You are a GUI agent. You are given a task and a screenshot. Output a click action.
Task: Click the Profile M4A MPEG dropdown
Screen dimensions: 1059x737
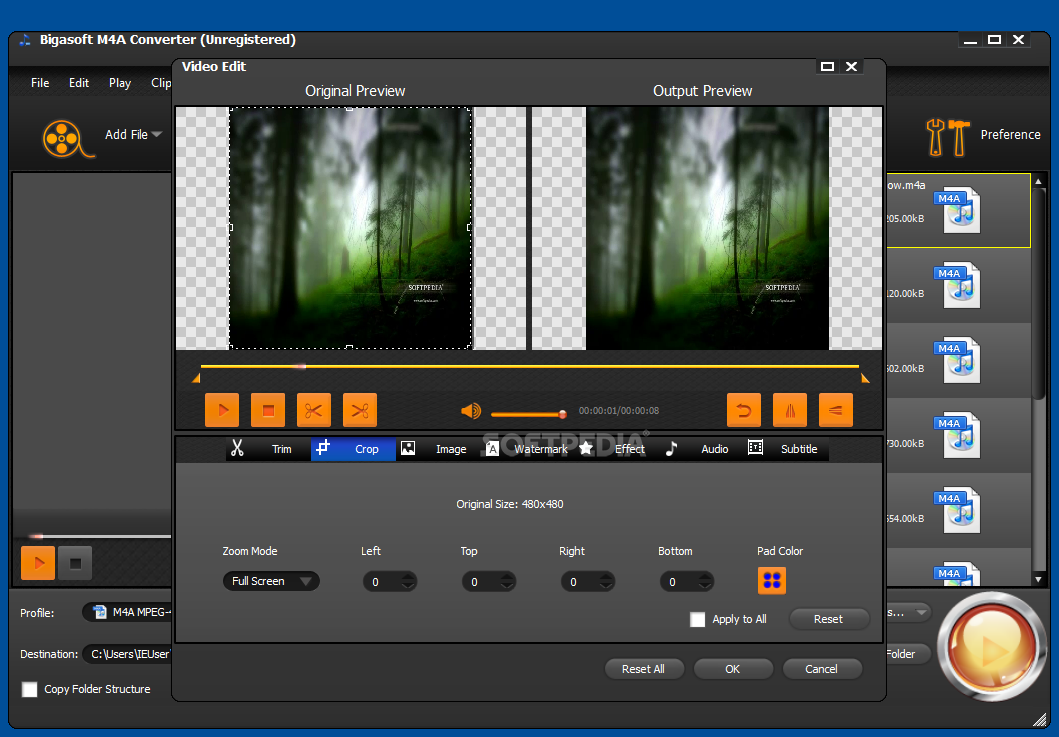coord(128,612)
